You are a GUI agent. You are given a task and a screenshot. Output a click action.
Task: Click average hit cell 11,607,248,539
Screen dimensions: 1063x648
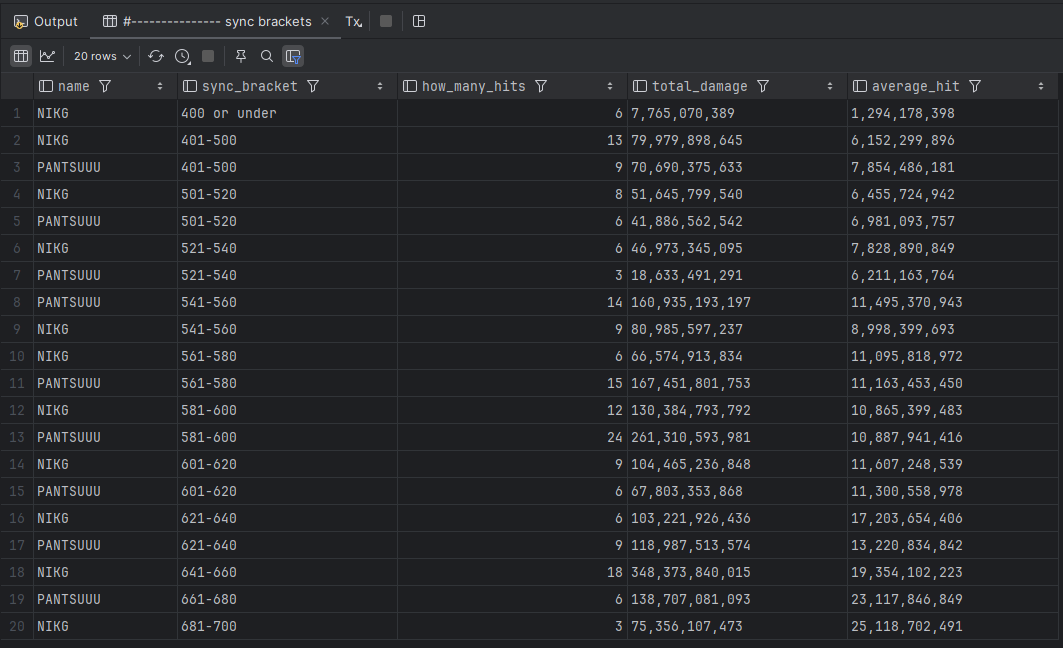point(952,464)
